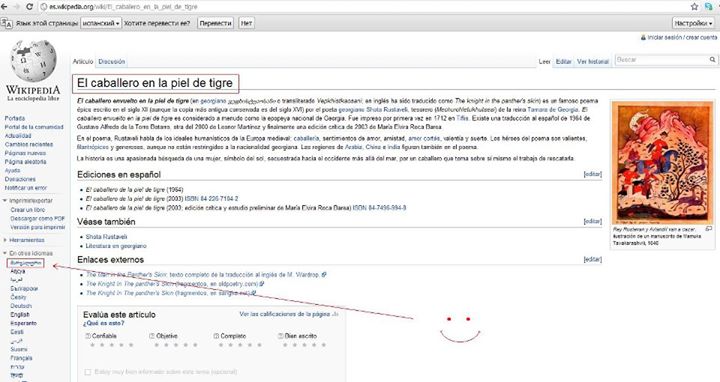This screenshot has height=382, width=720.
Task: Open the Tamara de Georgia link
Action: point(553,110)
